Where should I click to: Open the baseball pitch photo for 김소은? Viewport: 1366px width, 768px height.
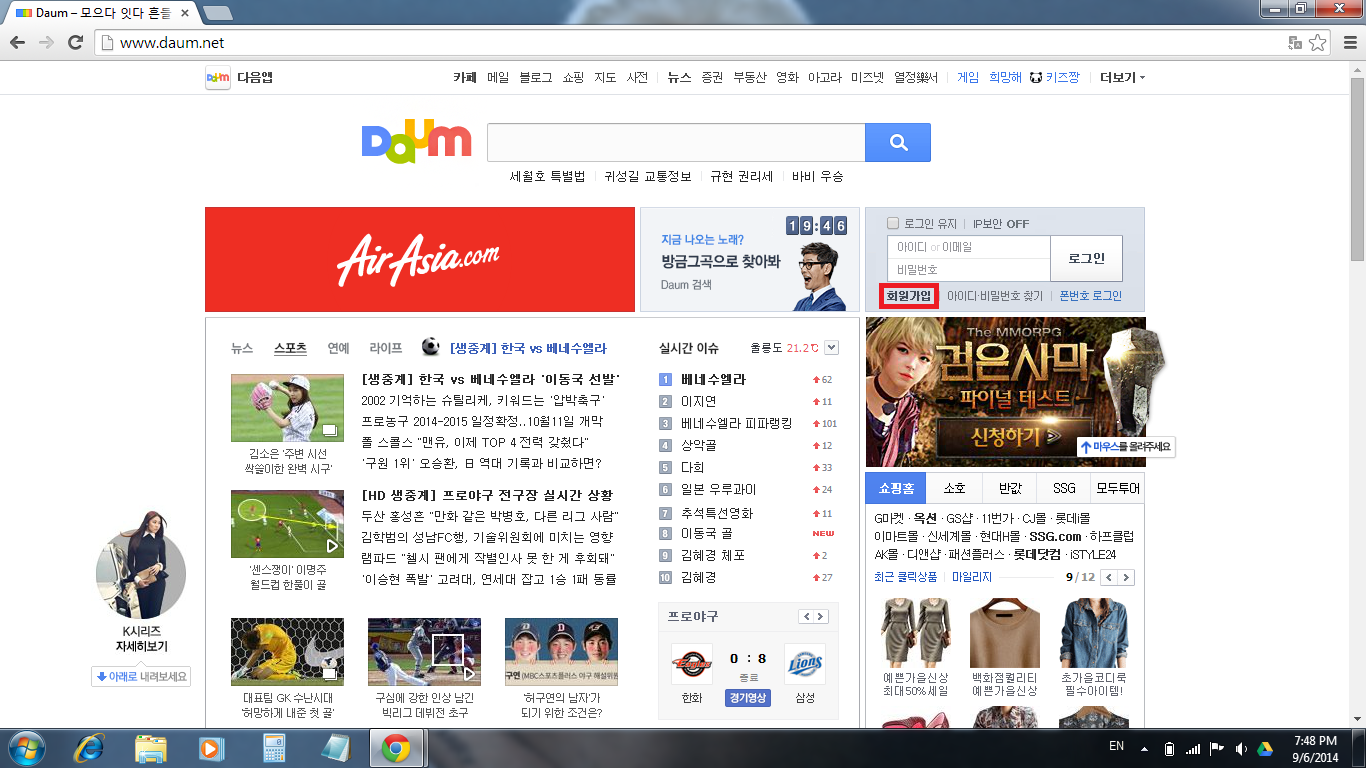[287, 408]
